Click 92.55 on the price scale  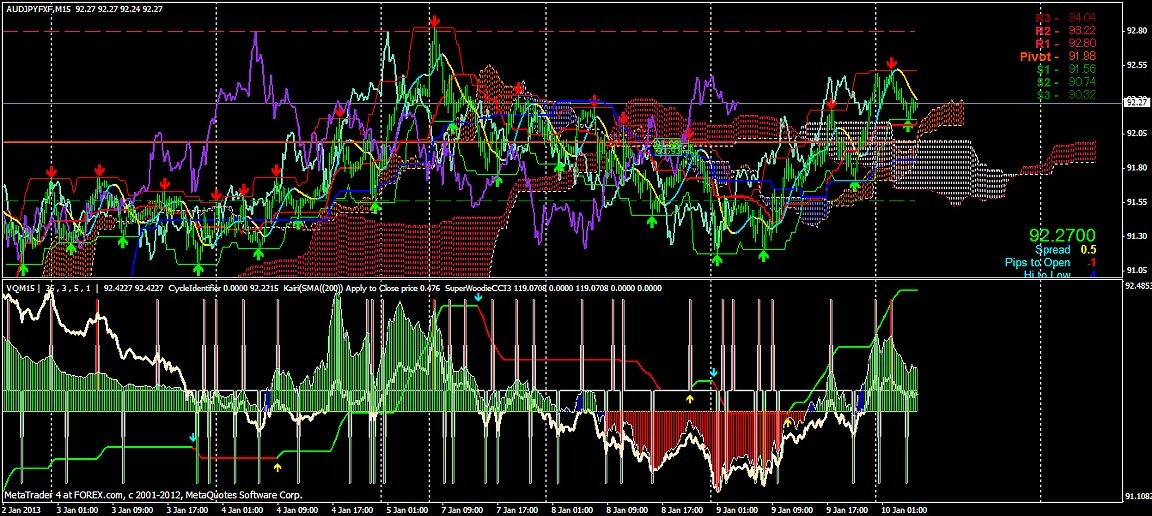(1136, 65)
